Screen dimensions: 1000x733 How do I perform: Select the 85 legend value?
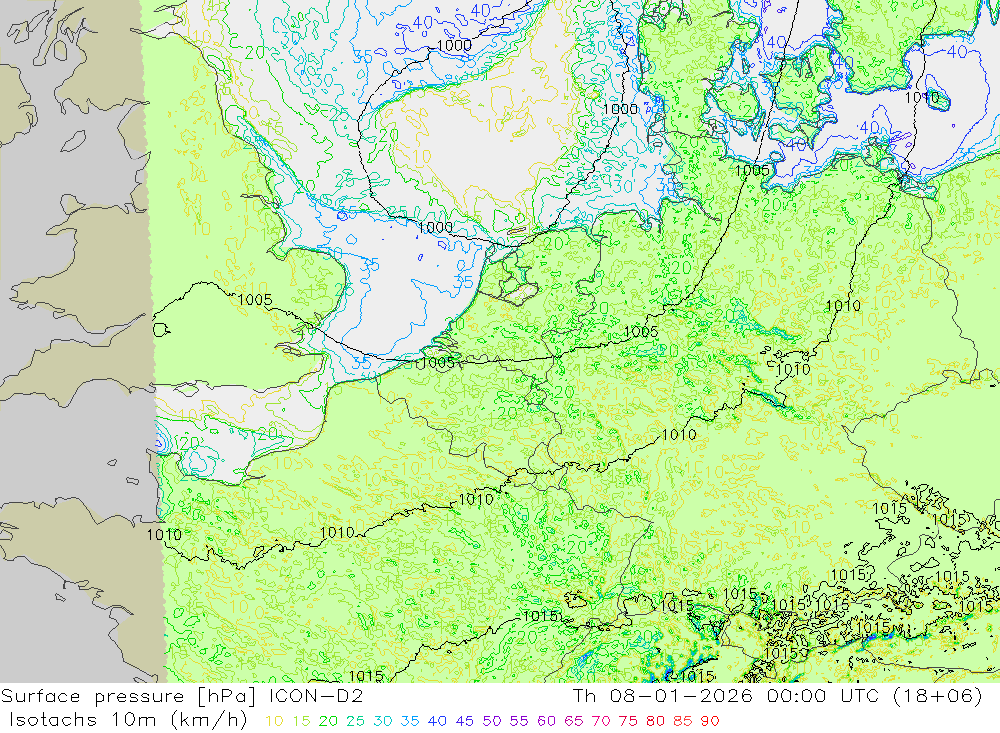(x=682, y=722)
